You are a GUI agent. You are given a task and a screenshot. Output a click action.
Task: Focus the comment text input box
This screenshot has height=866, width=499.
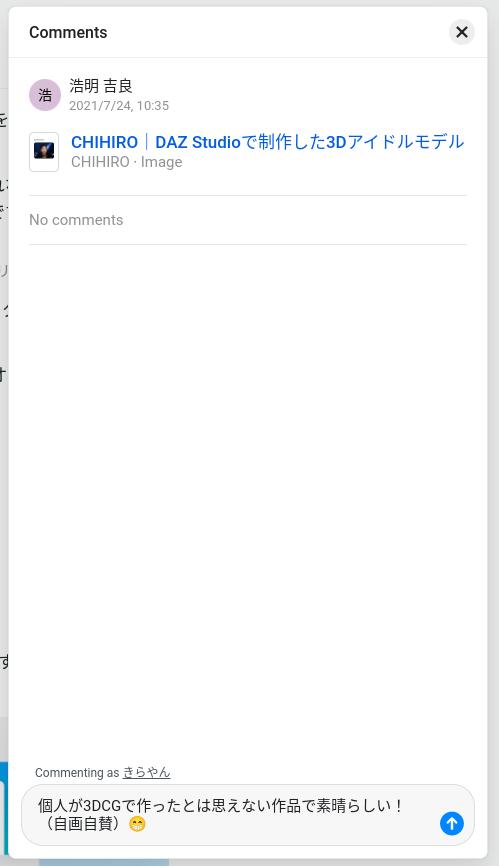248,815
